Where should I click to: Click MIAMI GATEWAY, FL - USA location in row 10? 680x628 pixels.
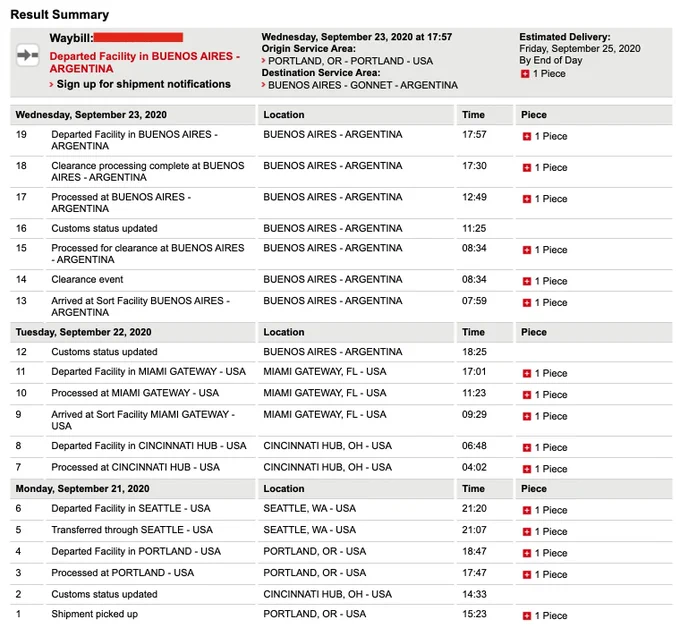tap(325, 393)
